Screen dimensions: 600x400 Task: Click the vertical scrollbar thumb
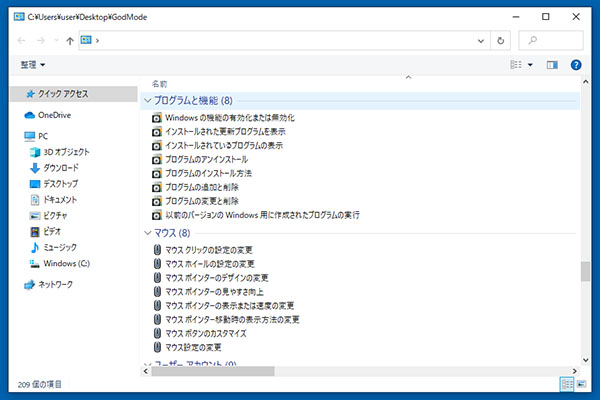(585, 271)
